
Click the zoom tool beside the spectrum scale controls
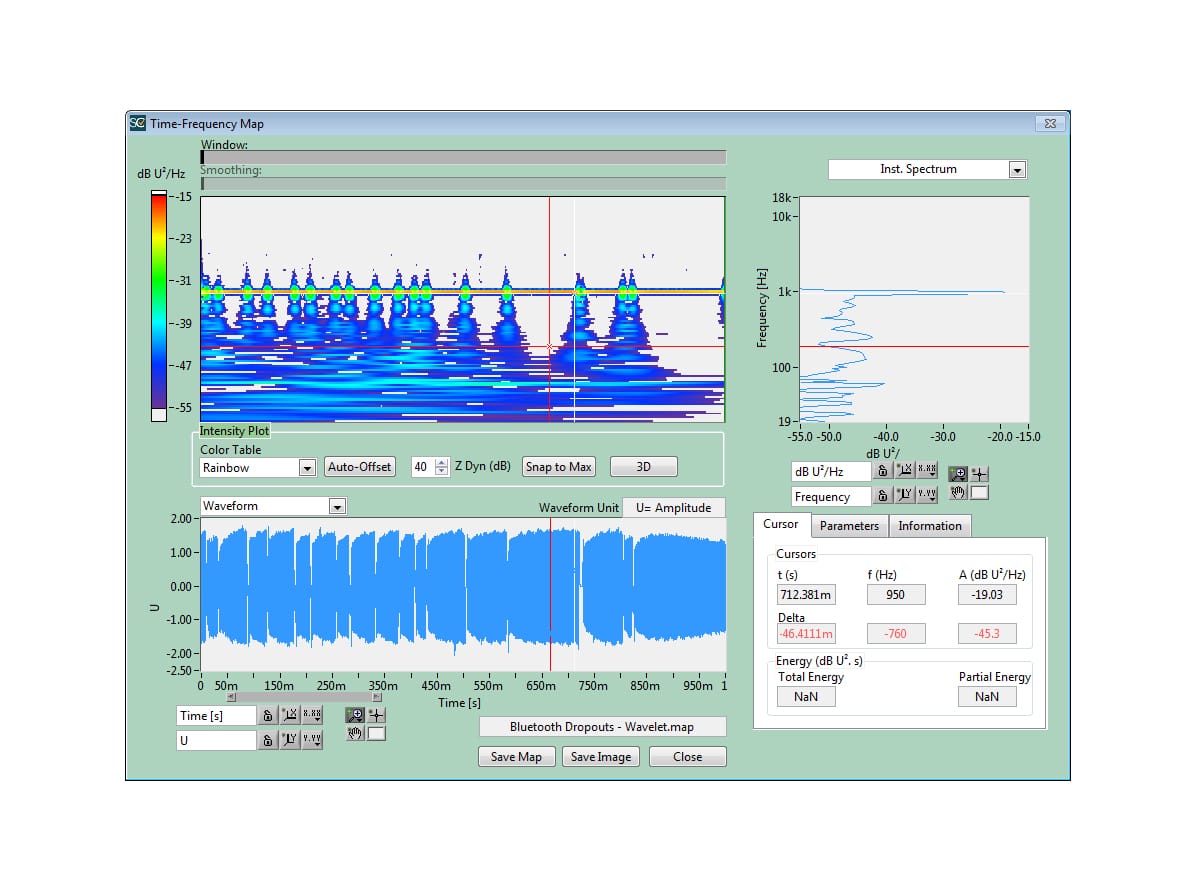957,474
